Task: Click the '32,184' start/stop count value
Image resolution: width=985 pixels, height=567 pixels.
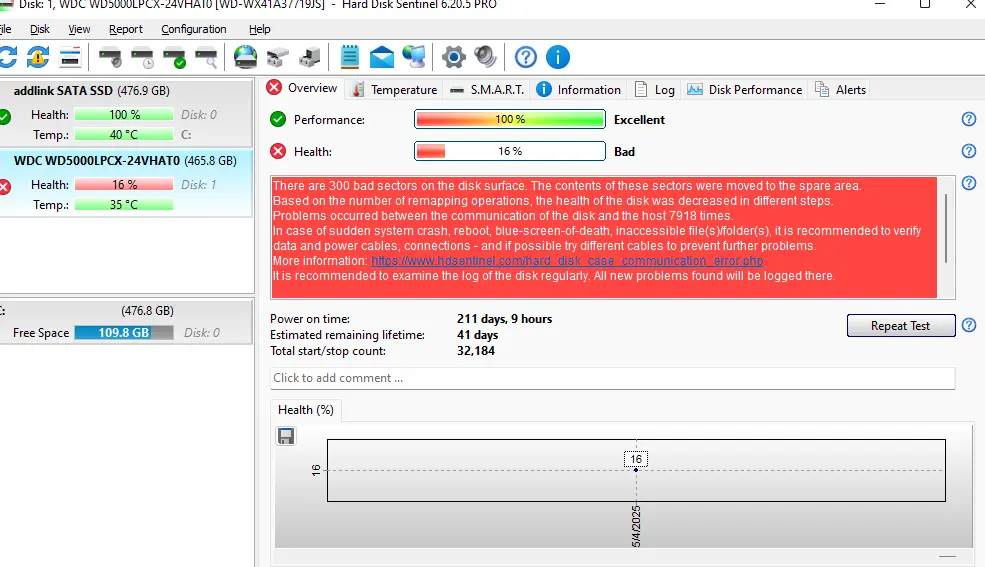Action: (x=476, y=351)
